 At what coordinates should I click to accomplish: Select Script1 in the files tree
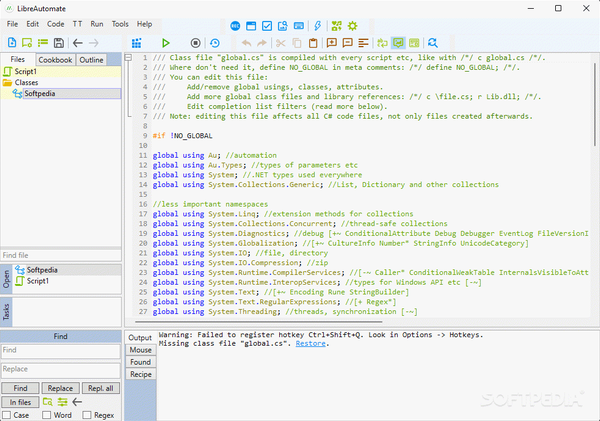point(61,72)
